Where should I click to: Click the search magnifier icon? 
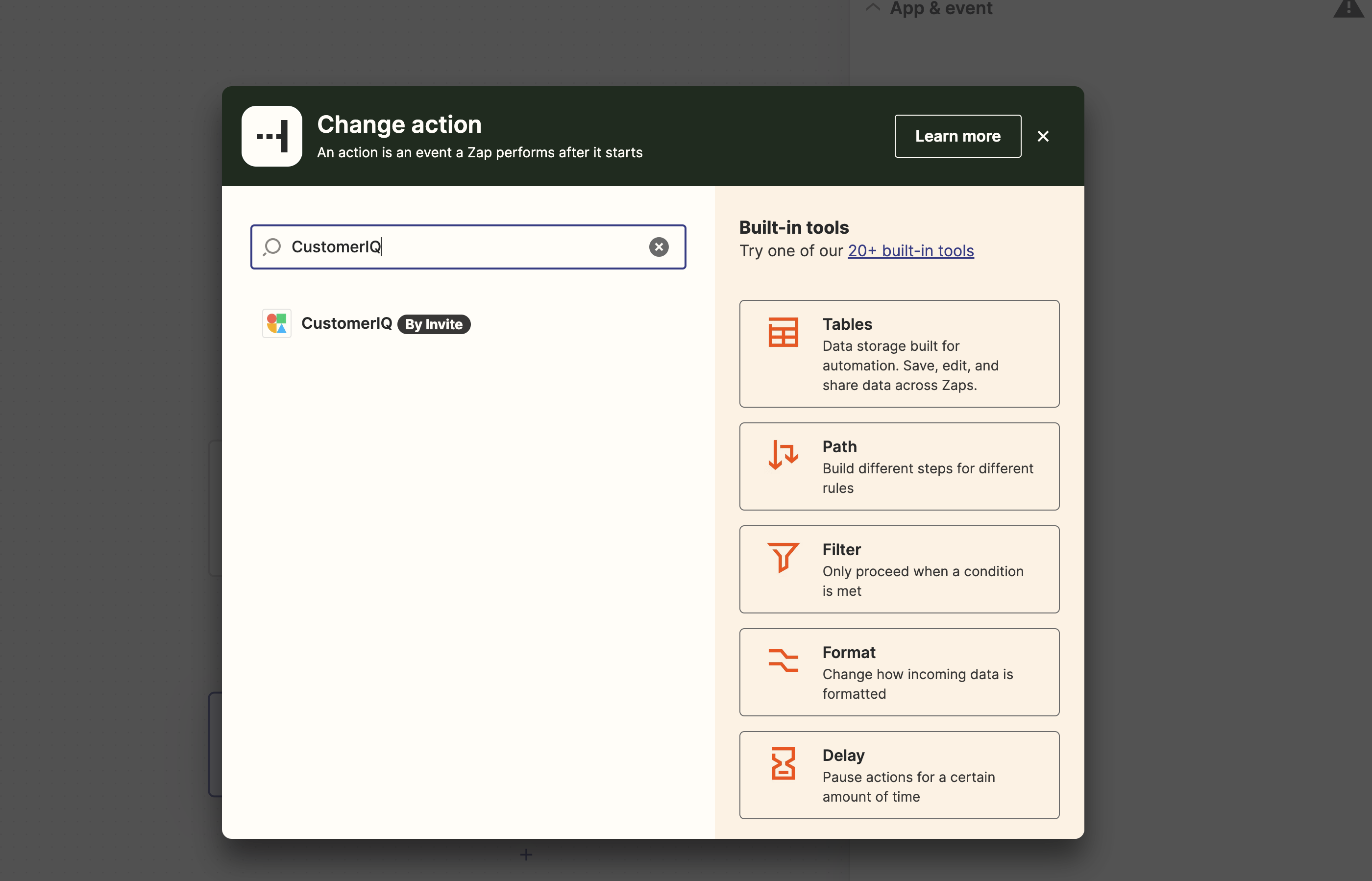[x=272, y=246]
